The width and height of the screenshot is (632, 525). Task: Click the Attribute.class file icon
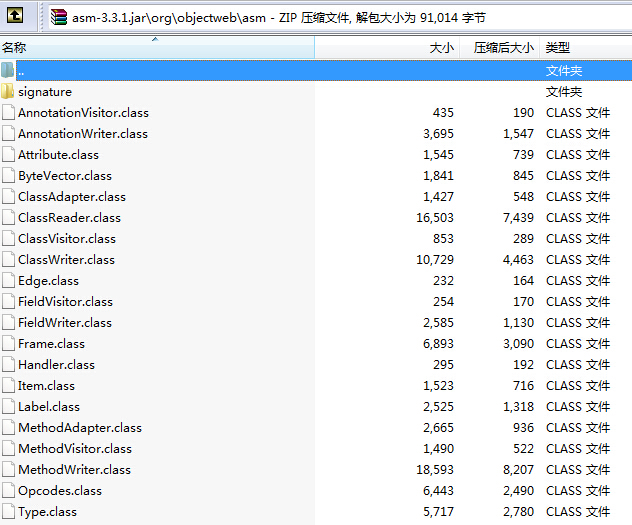(8, 154)
